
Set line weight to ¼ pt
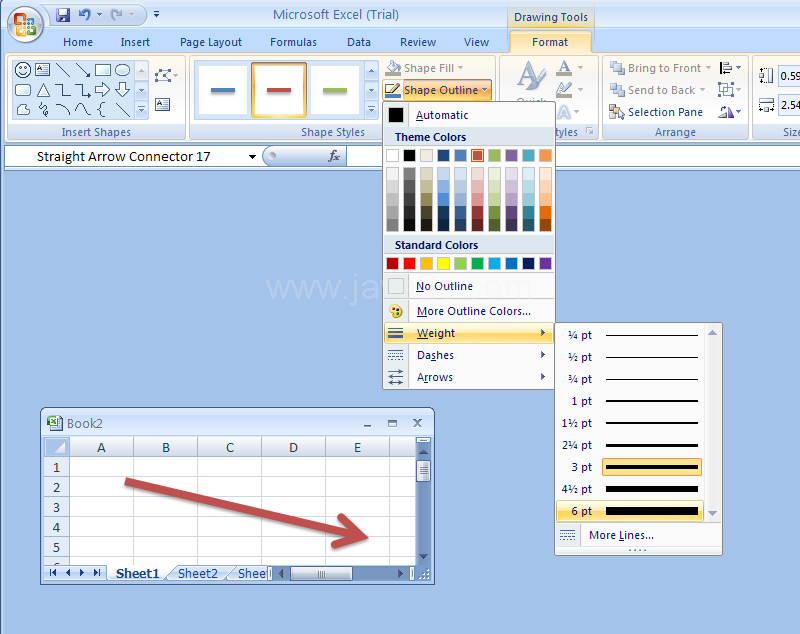click(x=631, y=335)
